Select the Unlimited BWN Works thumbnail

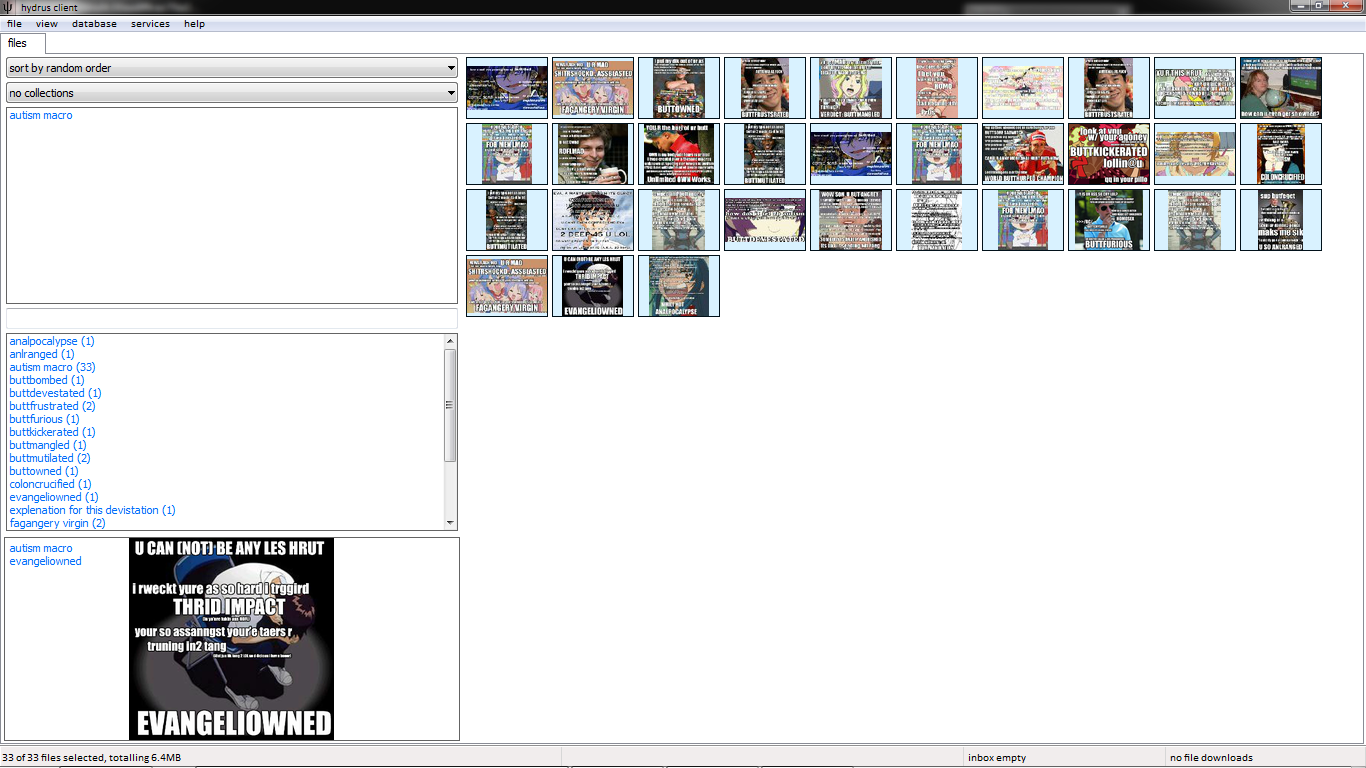(679, 154)
